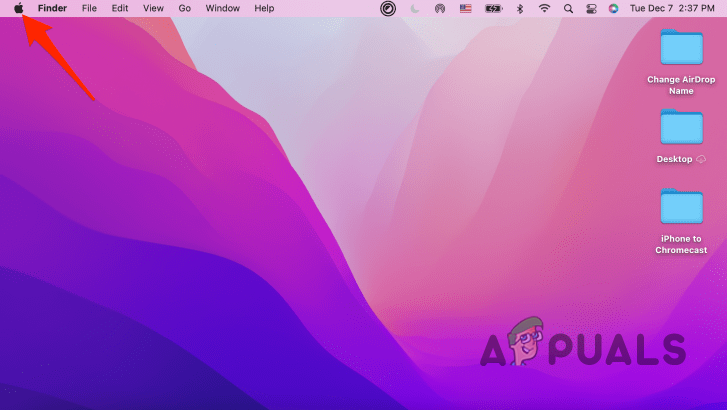The image size is (727, 410).
Task: Open the Wi-Fi status menu
Action: pyautogui.click(x=544, y=8)
